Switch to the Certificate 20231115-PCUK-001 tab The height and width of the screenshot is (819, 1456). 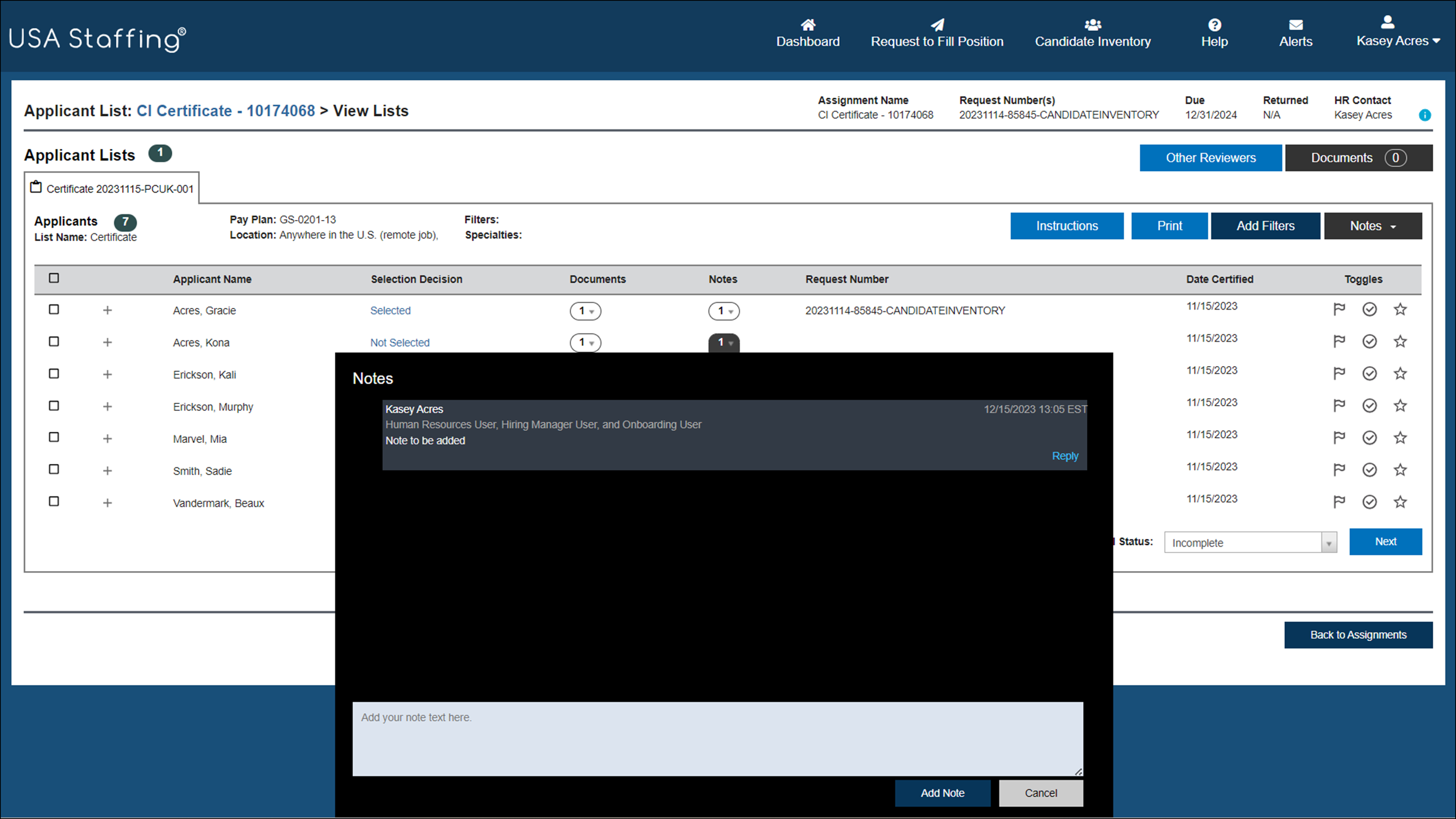click(x=119, y=188)
